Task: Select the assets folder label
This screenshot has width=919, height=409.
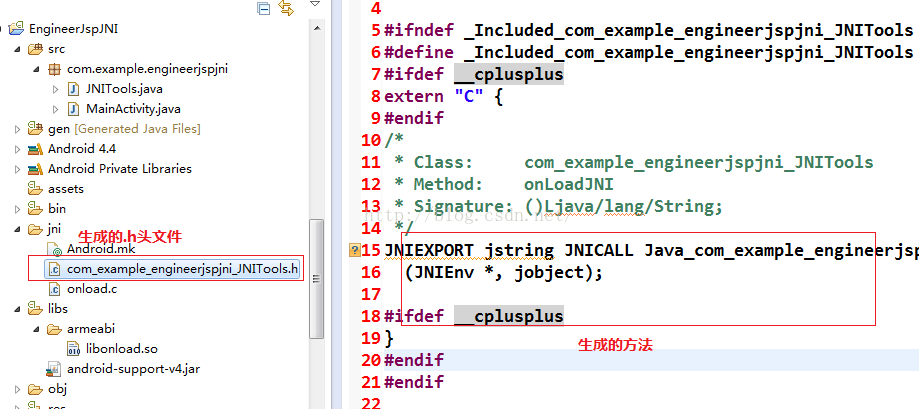Action: tap(66, 189)
